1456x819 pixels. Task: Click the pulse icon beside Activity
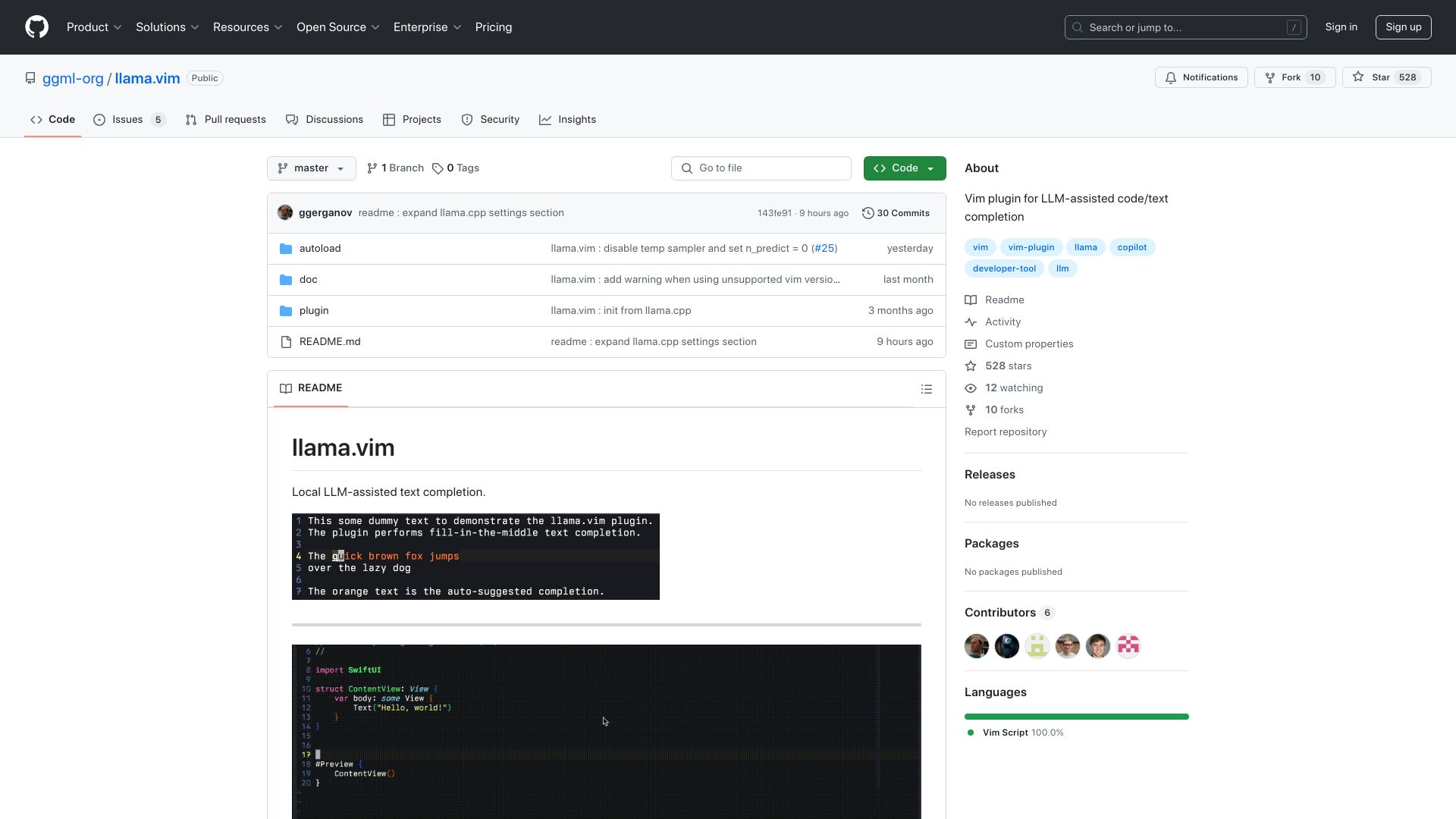pyautogui.click(x=971, y=322)
